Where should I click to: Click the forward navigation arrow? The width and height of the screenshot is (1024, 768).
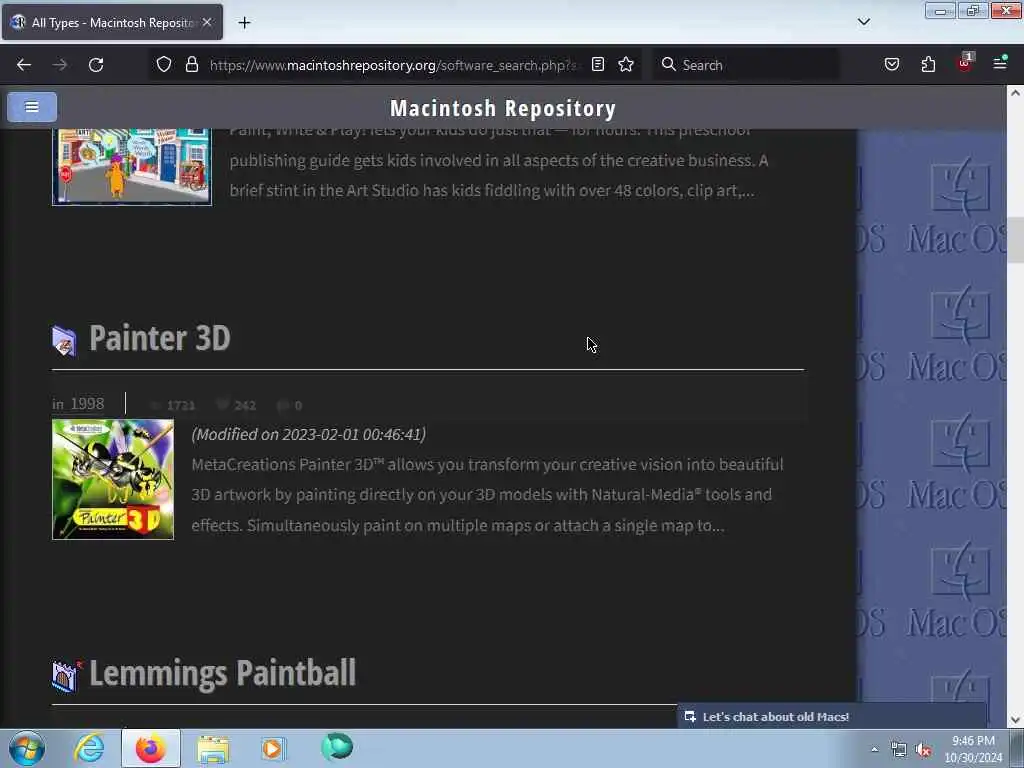coord(59,65)
